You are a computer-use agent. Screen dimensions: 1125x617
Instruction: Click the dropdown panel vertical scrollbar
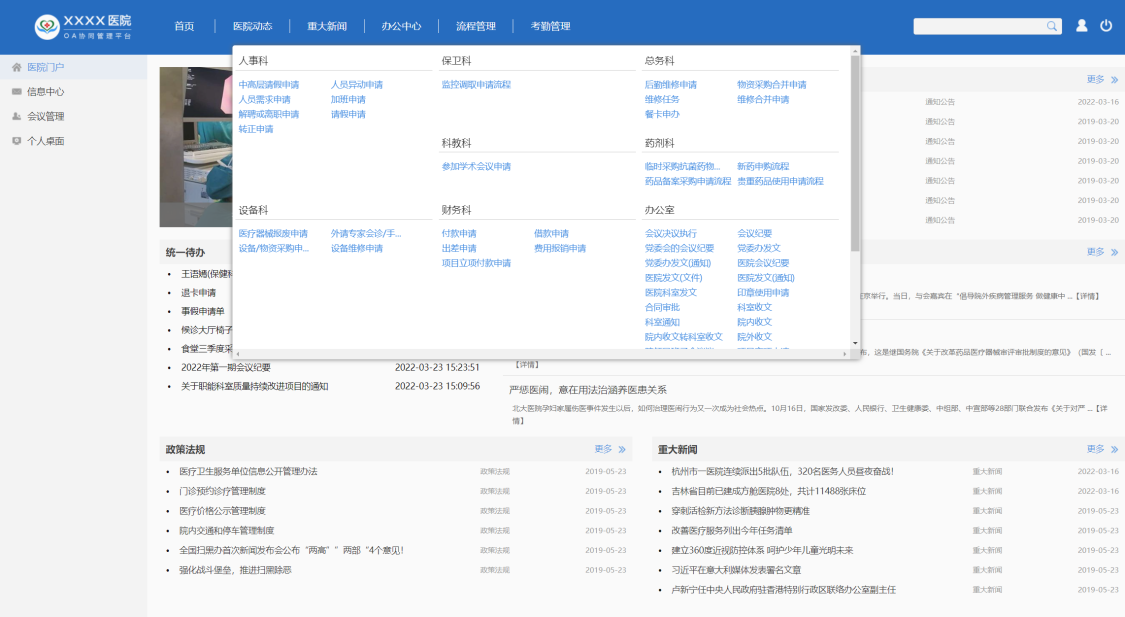[855, 150]
